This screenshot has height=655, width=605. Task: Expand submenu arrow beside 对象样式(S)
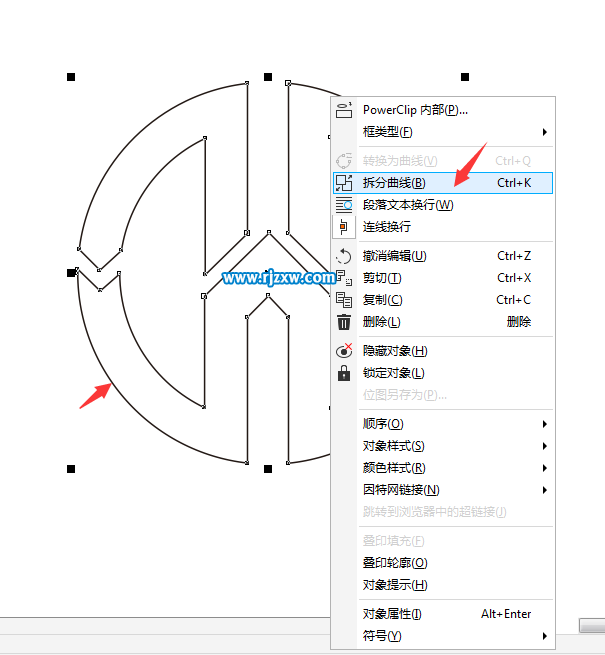click(x=544, y=446)
